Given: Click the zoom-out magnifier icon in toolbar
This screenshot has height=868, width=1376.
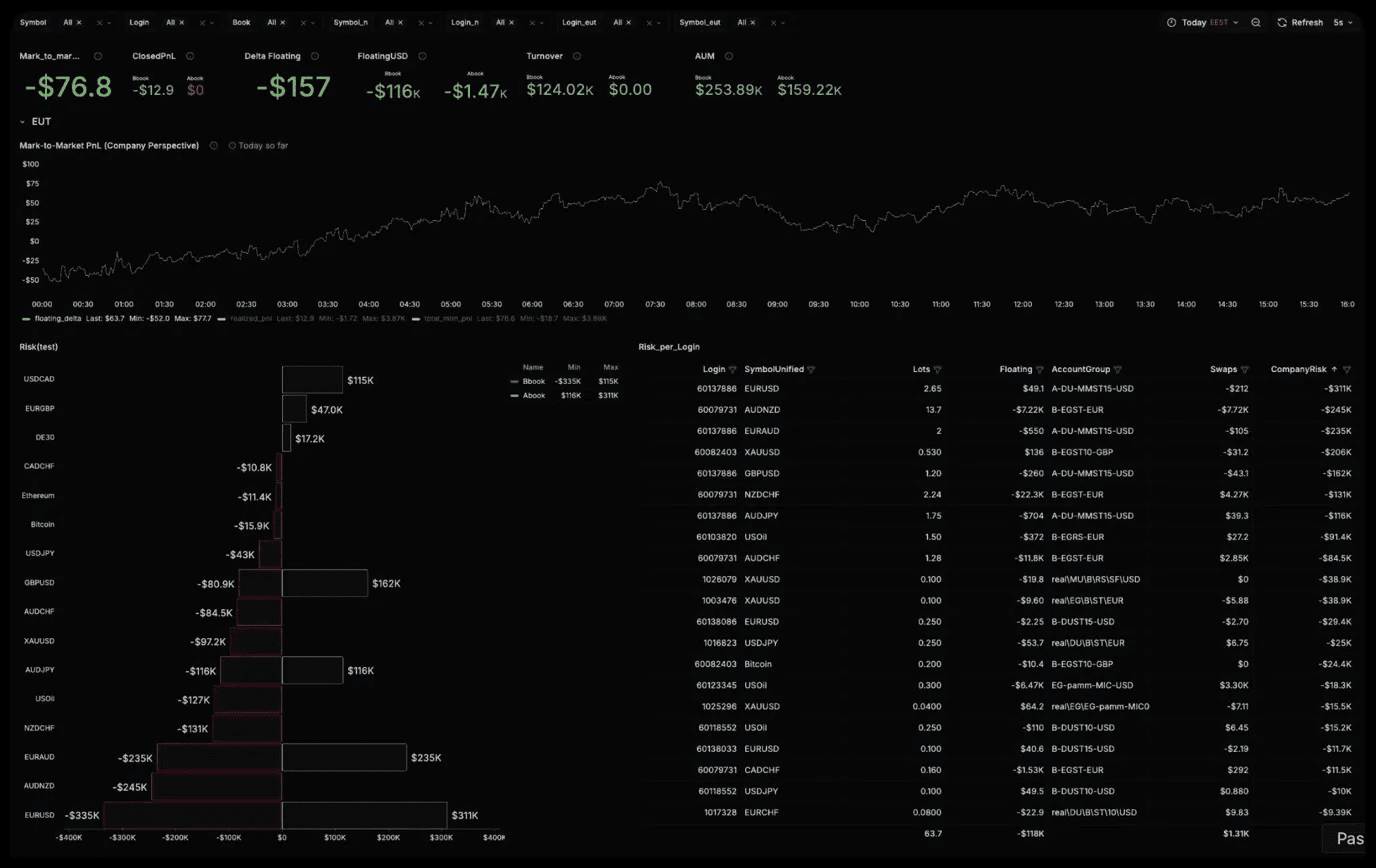Looking at the screenshot, I should click(1256, 22).
